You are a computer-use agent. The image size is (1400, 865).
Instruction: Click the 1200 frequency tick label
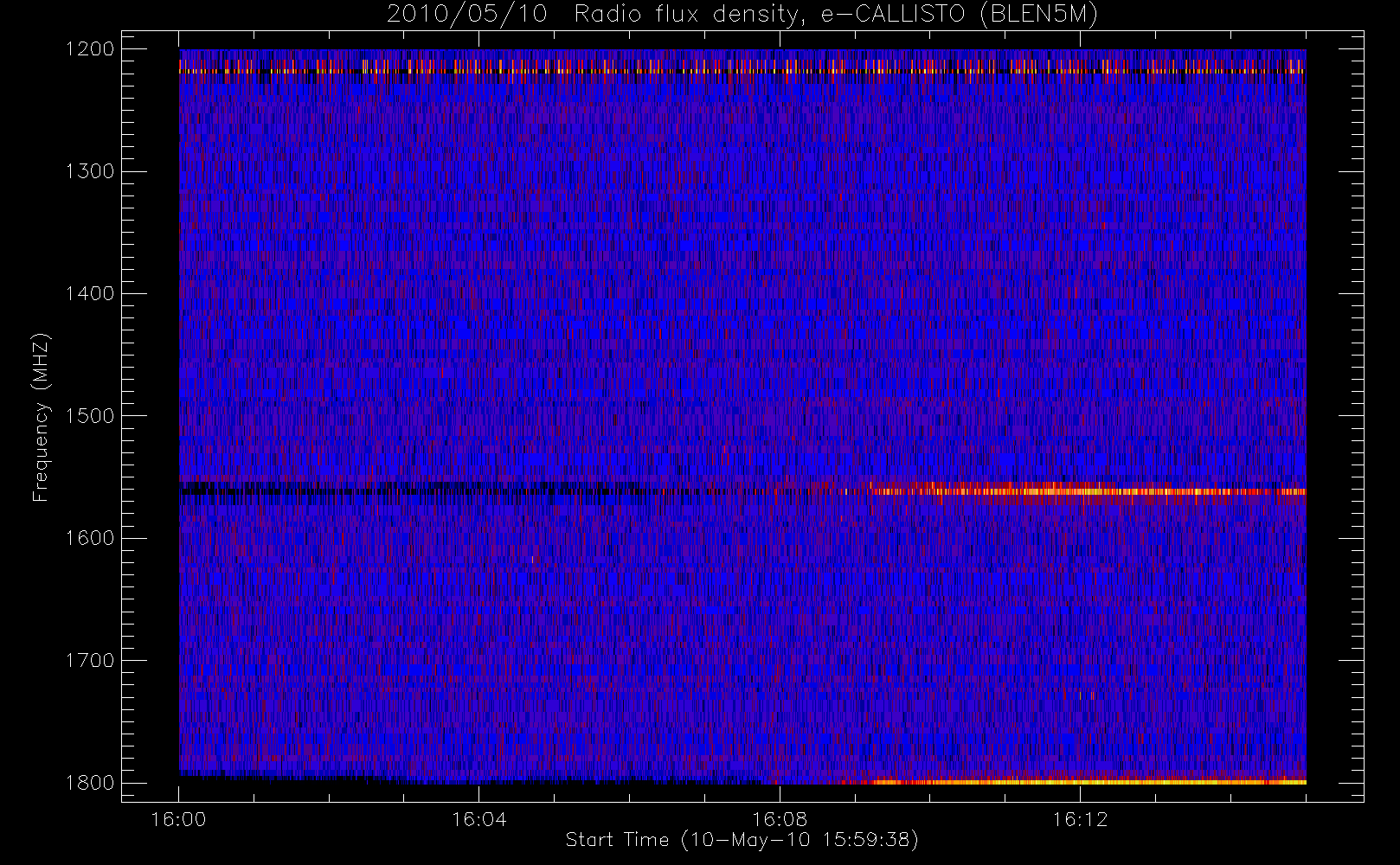coord(90,49)
